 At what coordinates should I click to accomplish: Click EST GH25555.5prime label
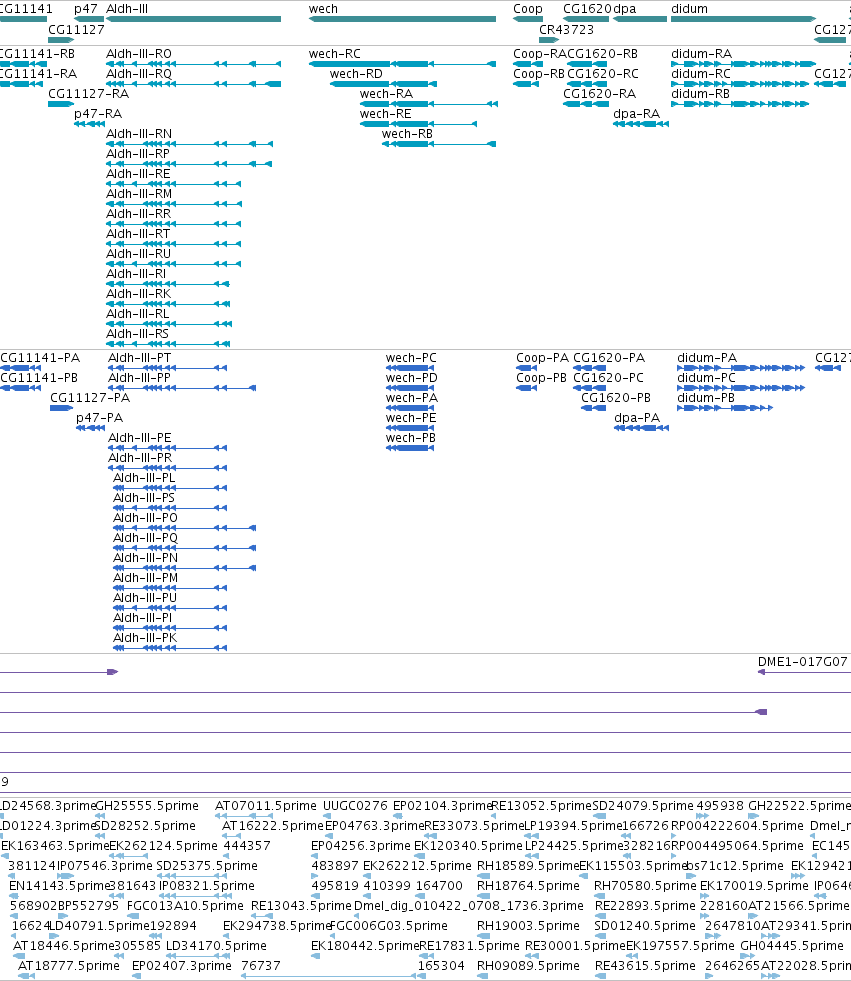147,806
